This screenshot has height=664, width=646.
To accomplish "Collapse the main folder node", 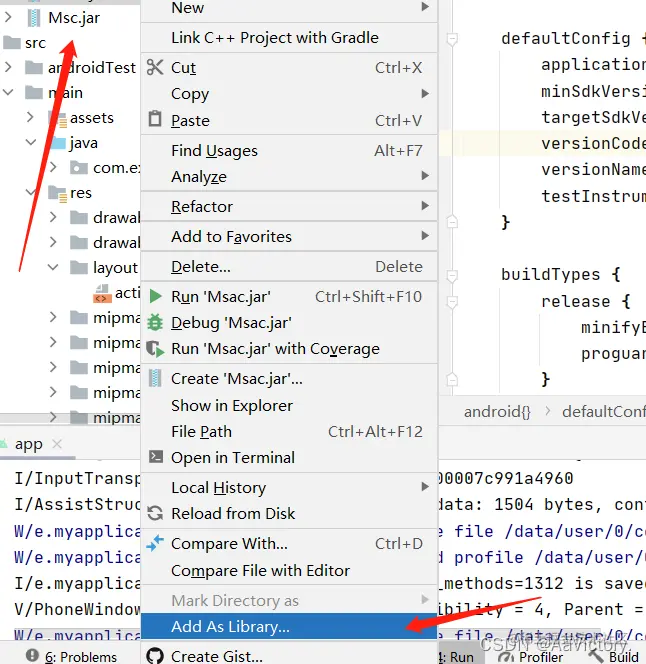I will point(8,92).
